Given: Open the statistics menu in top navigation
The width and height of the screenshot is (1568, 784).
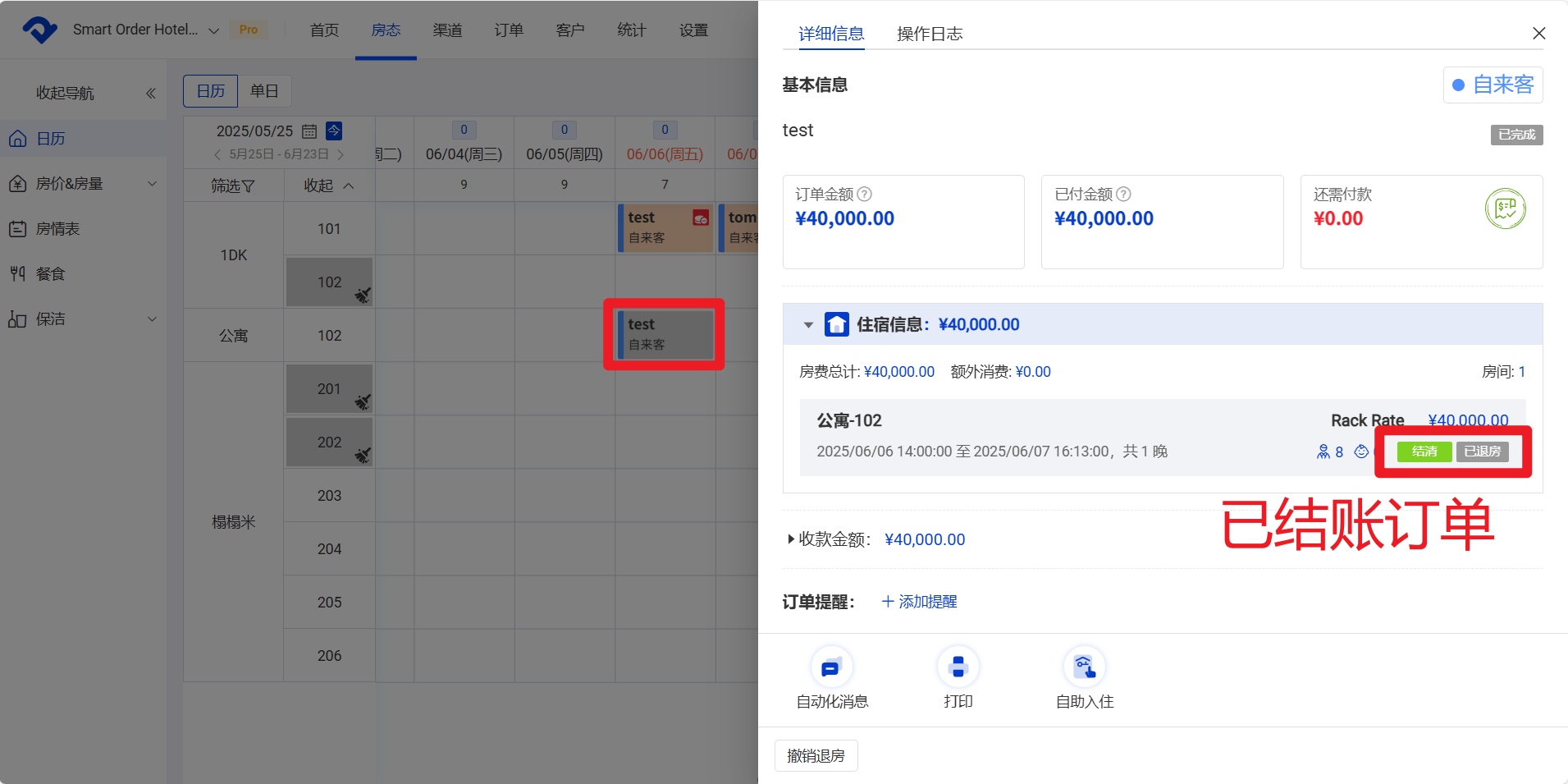Looking at the screenshot, I should [631, 30].
